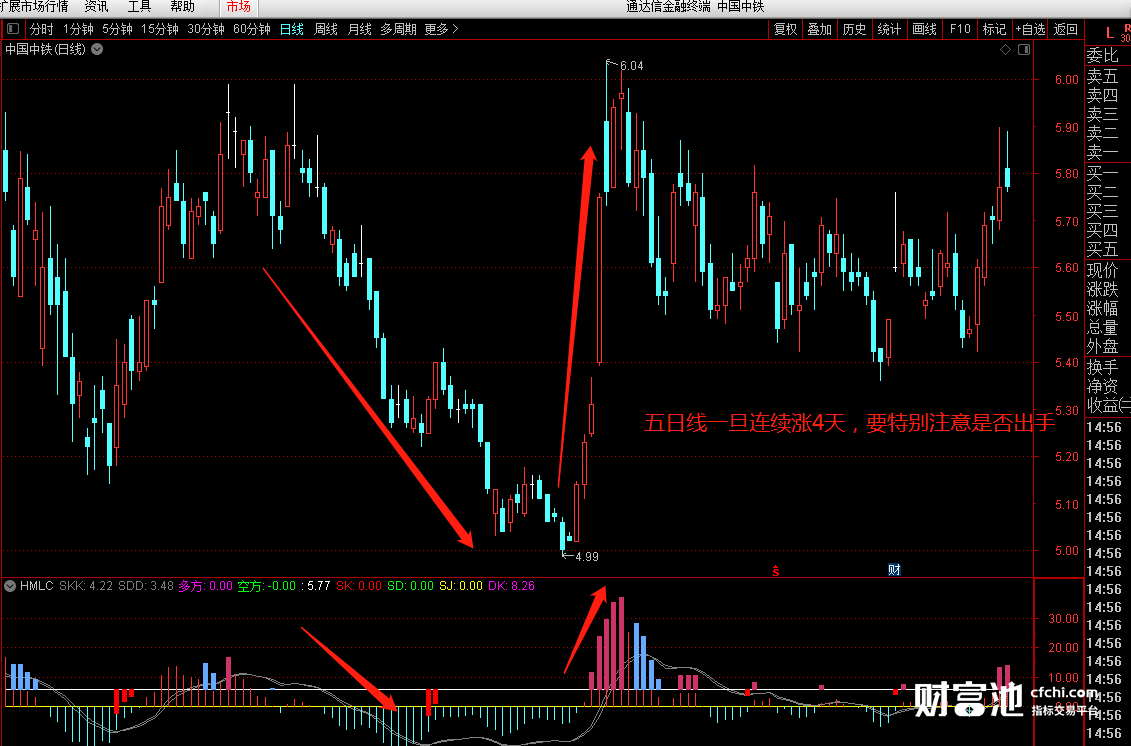
Task: Click the 买一 row in quote panel
Action: pos(1102,173)
